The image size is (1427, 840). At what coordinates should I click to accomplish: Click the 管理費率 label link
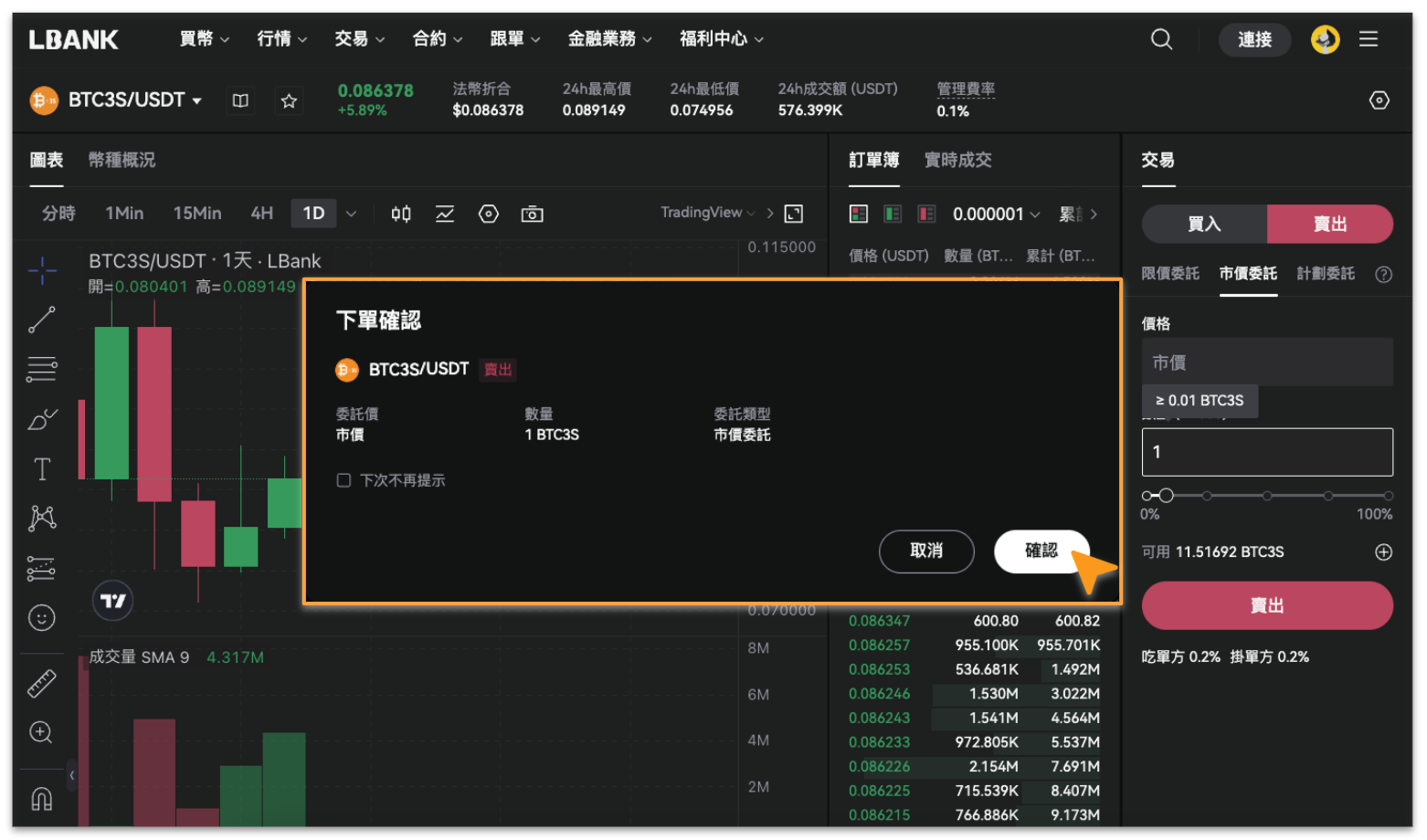point(966,89)
